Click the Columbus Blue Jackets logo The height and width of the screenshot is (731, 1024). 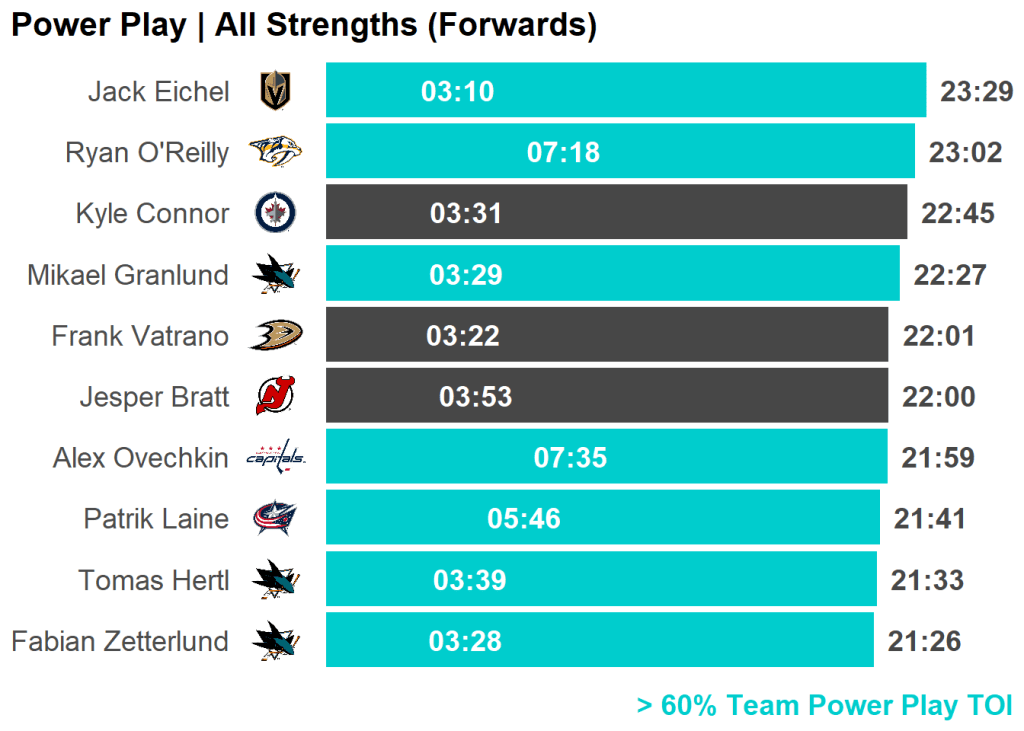point(275,518)
